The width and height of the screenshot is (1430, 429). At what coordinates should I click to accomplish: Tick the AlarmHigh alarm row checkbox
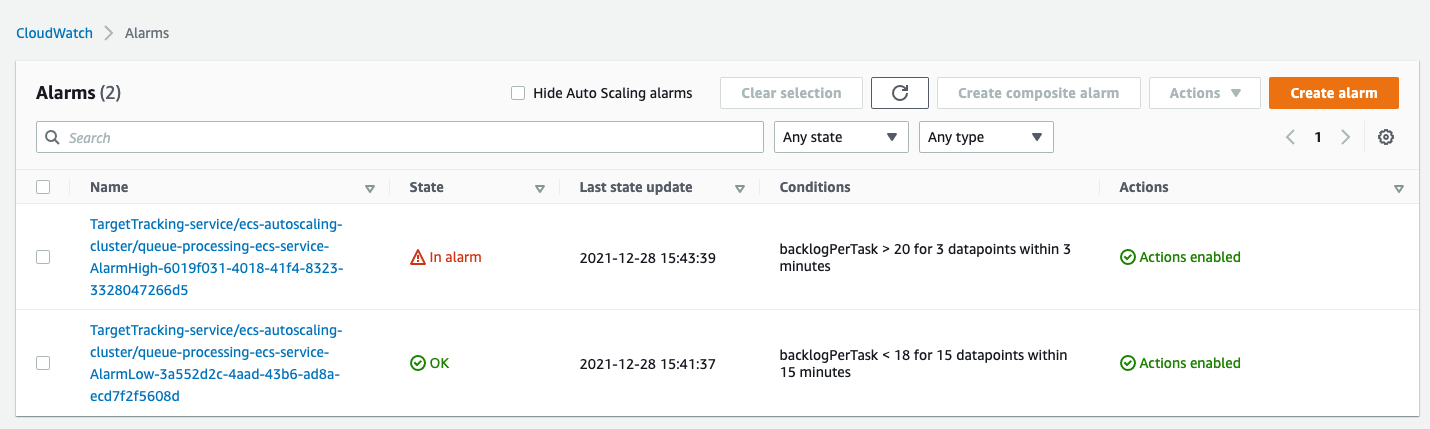tap(43, 257)
